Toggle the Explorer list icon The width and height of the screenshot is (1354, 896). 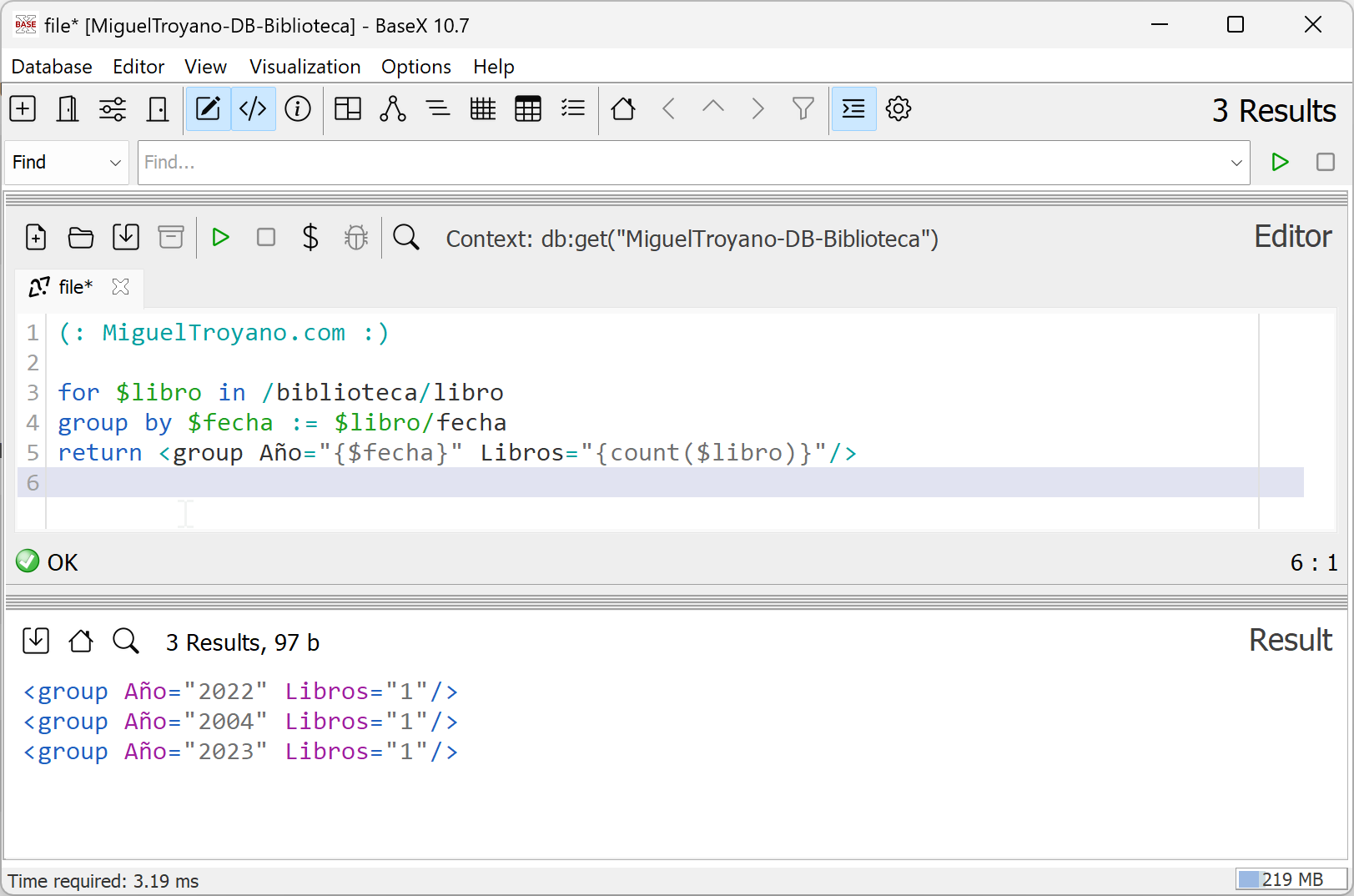tap(573, 108)
